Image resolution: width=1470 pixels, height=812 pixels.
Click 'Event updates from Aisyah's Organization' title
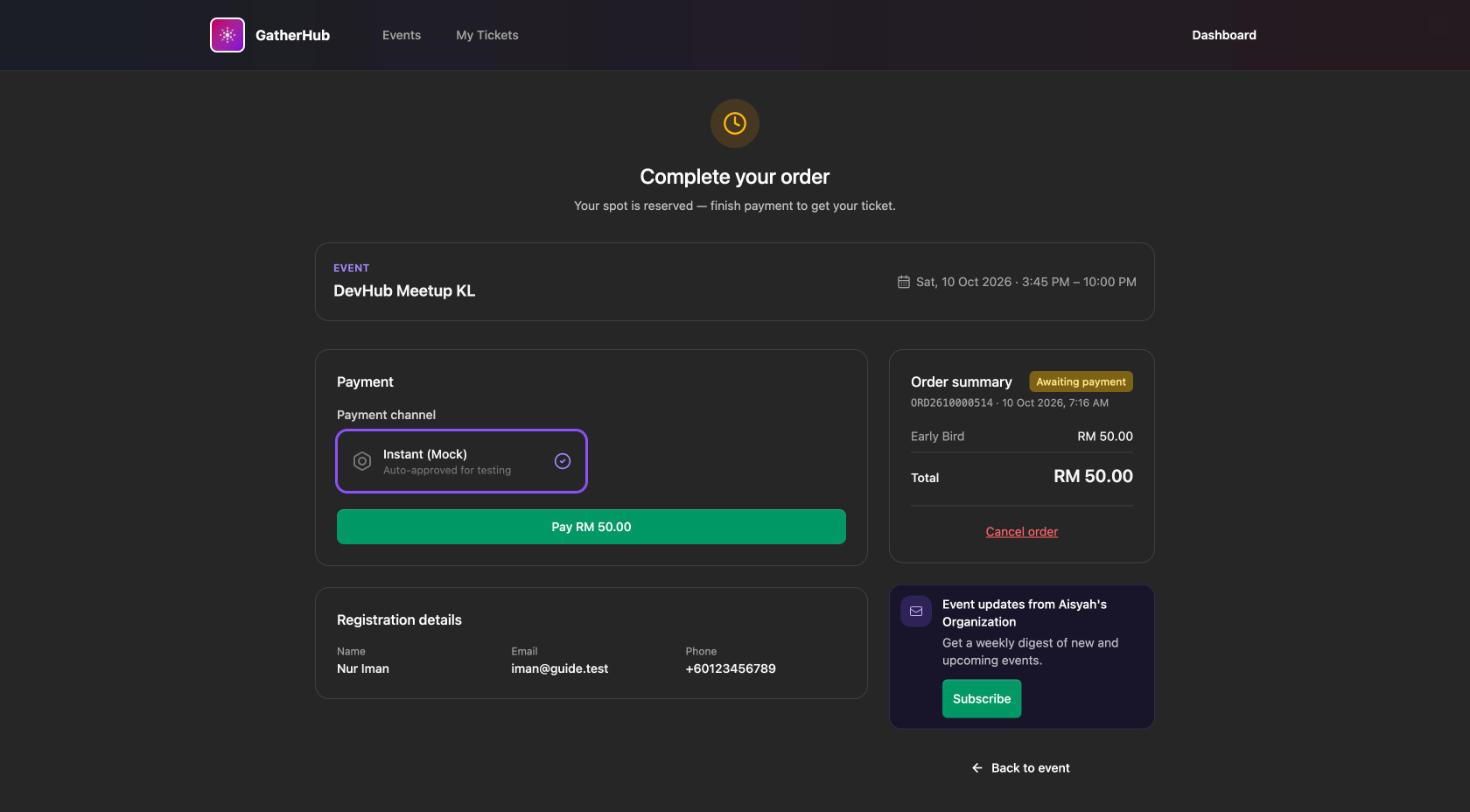1024,613
